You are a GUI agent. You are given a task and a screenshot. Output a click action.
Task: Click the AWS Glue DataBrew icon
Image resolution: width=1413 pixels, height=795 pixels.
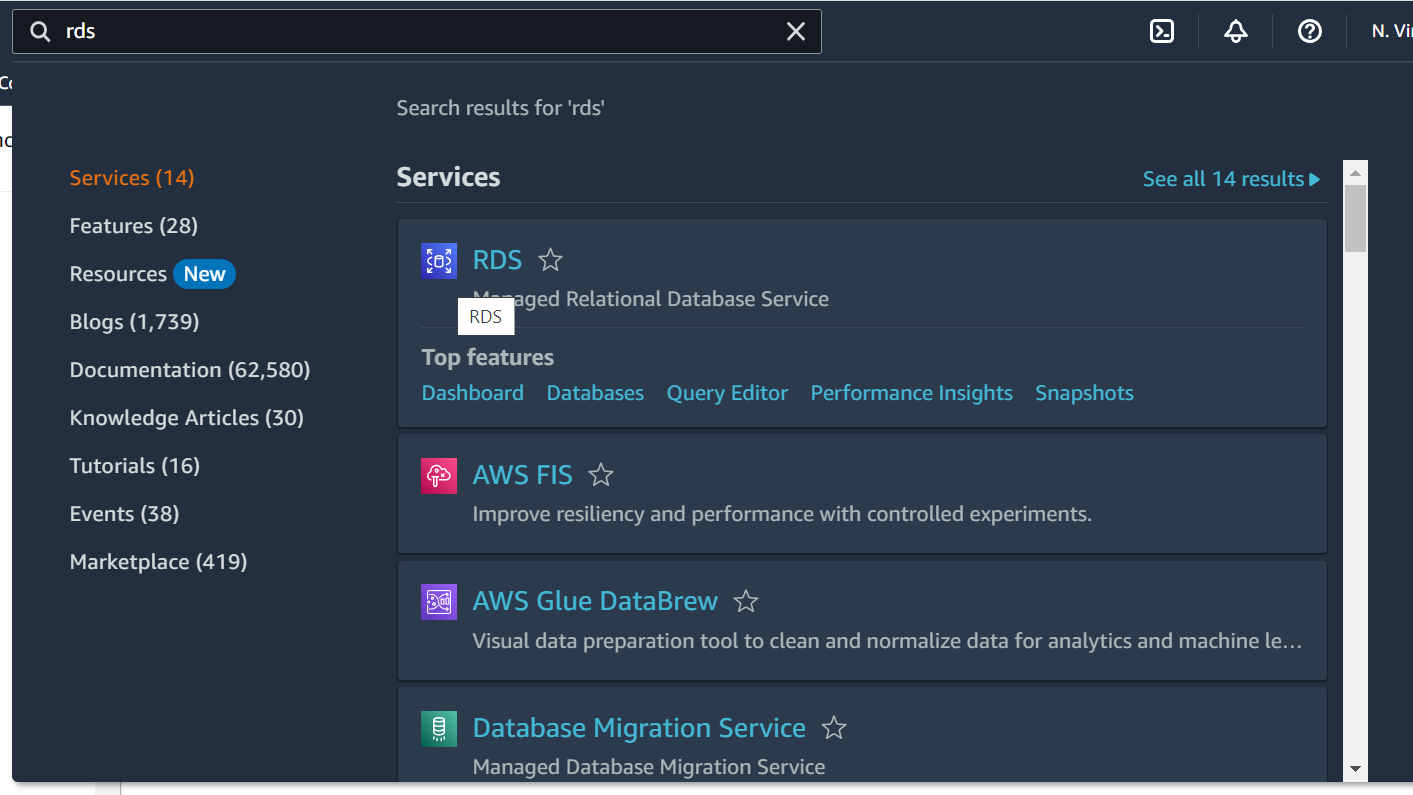(x=439, y=602)
